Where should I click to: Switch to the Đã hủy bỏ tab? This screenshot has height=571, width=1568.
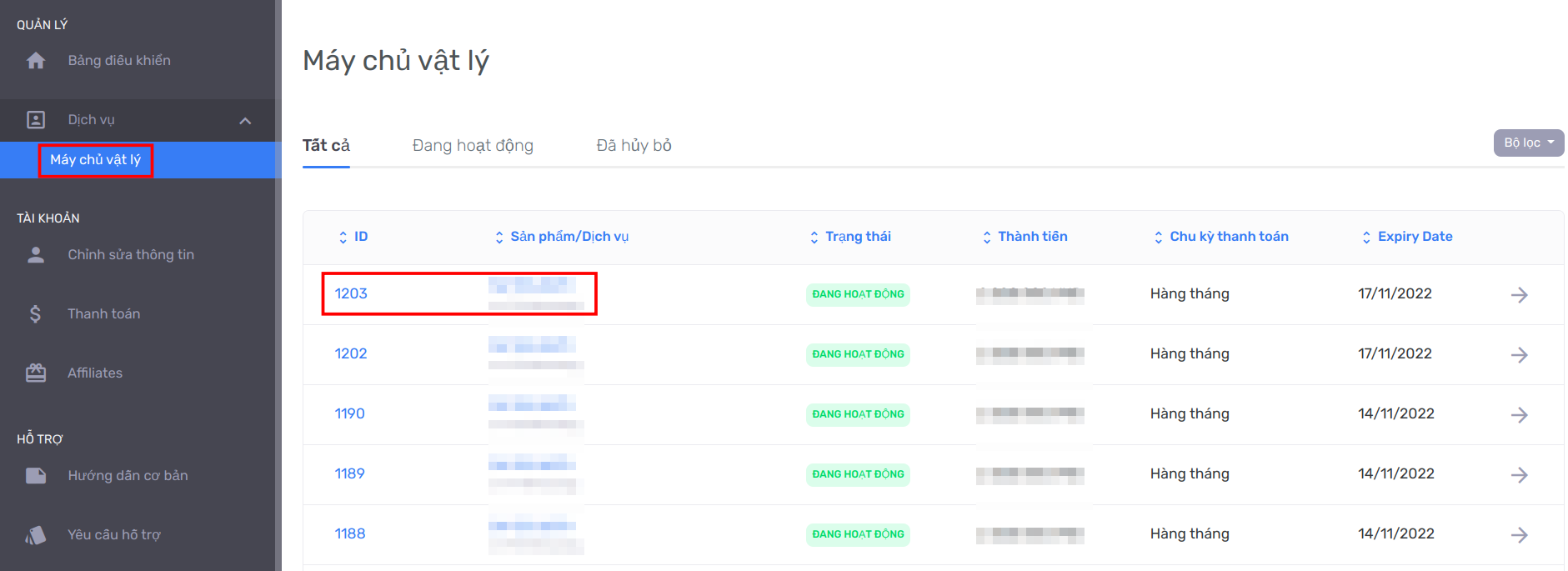pos(634,146)
